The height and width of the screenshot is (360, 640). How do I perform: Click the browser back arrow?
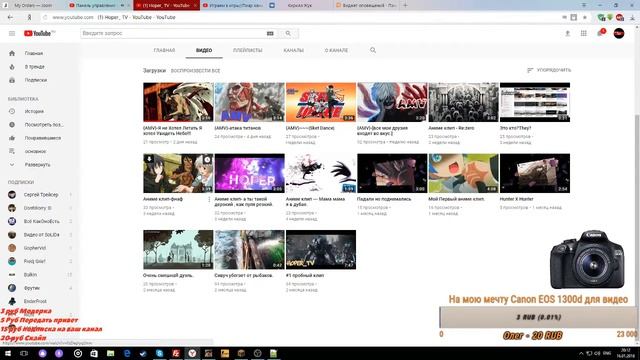click(10, 18)
